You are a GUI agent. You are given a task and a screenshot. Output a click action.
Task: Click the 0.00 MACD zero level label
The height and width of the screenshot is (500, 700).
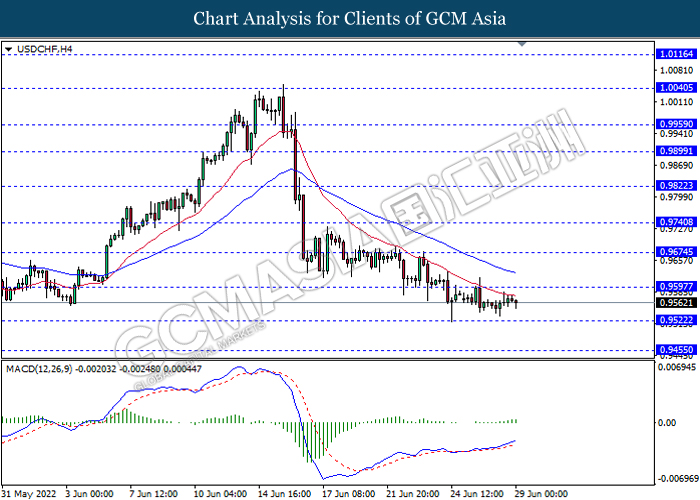click(667, 422)
